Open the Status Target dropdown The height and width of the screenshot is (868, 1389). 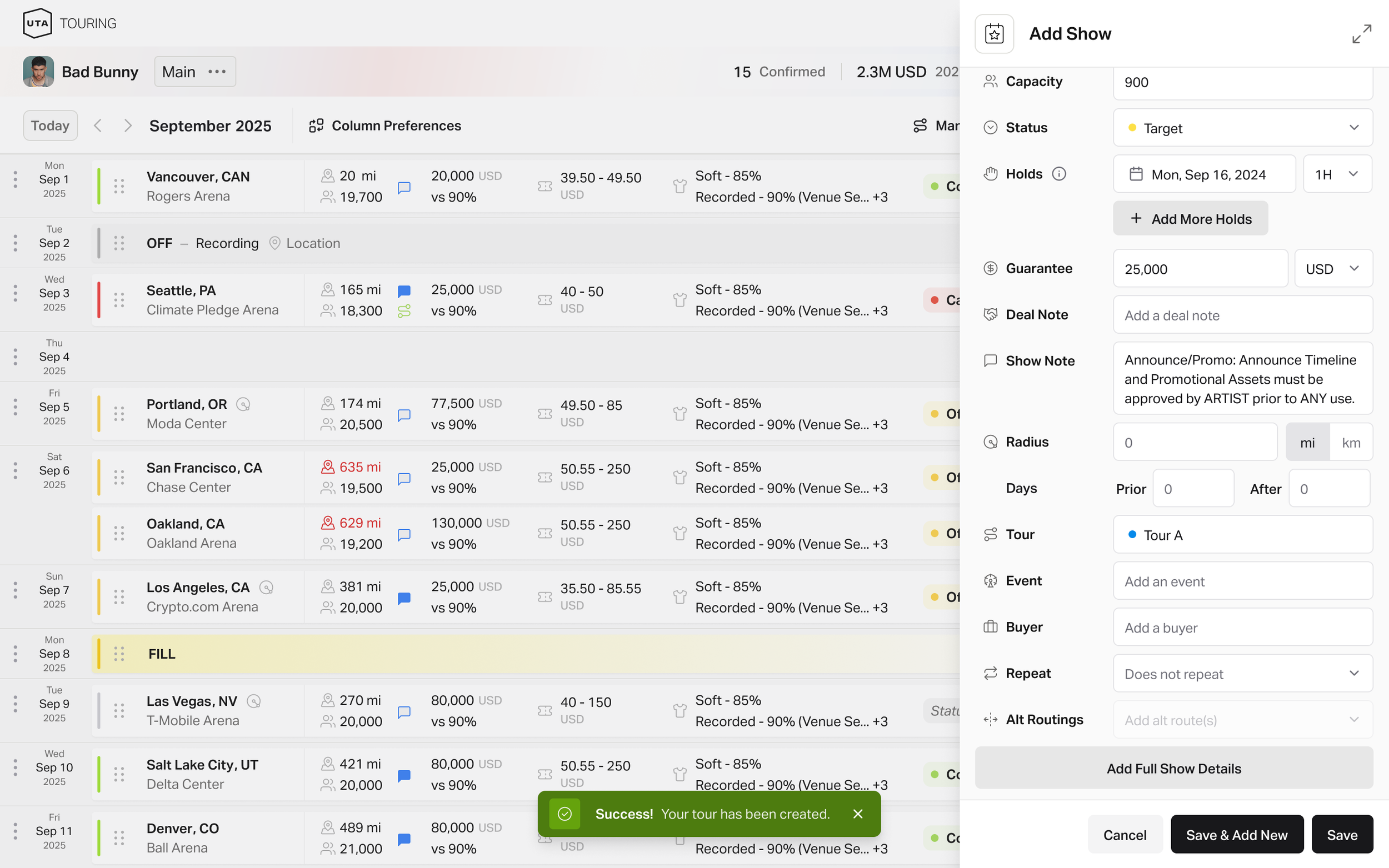click(1242, 128)
